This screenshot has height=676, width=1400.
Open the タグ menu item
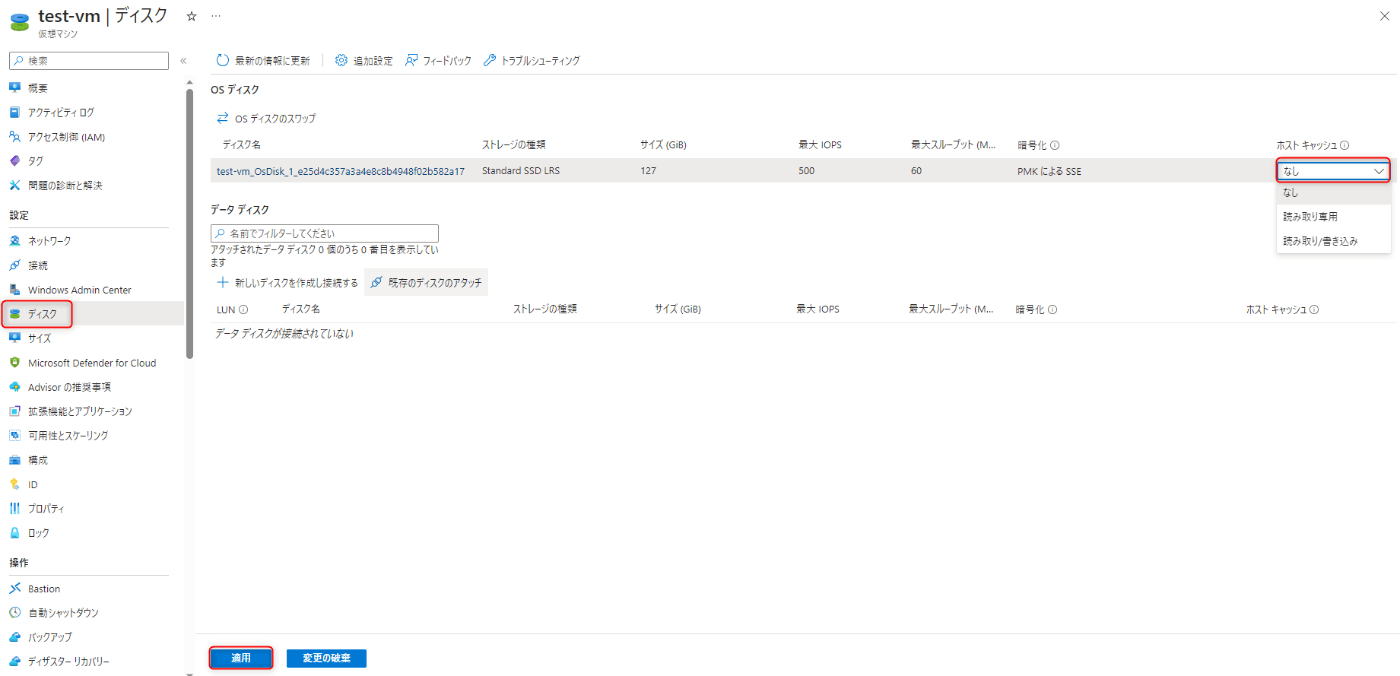(x=35, y=161)
